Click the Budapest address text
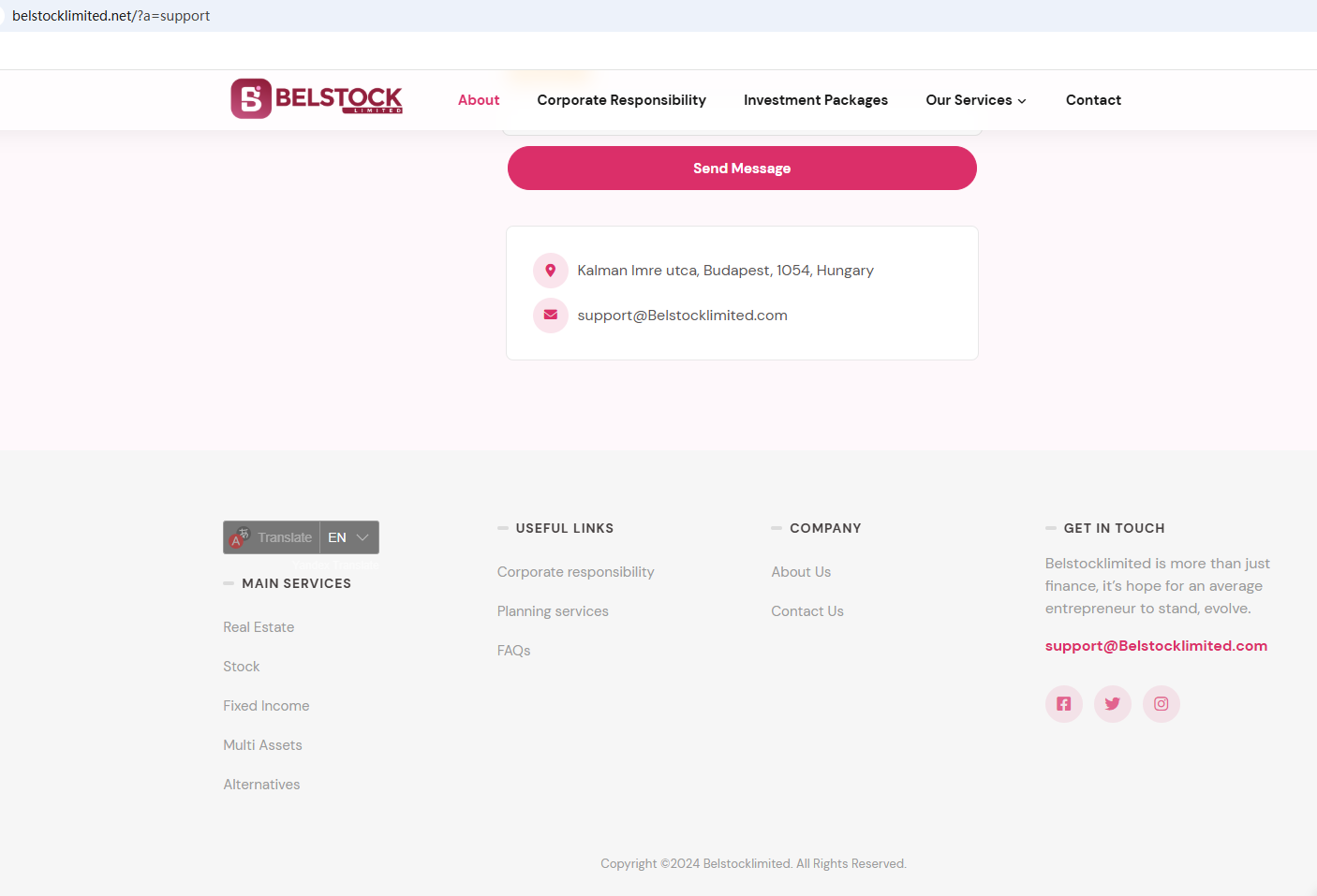 [x=726, y=271]
